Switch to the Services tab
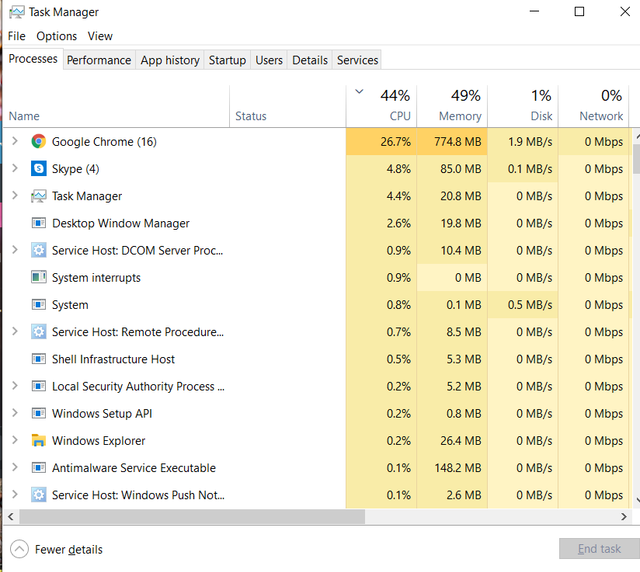The height and width of the screenshot is (572, 640). click(358, 60)
